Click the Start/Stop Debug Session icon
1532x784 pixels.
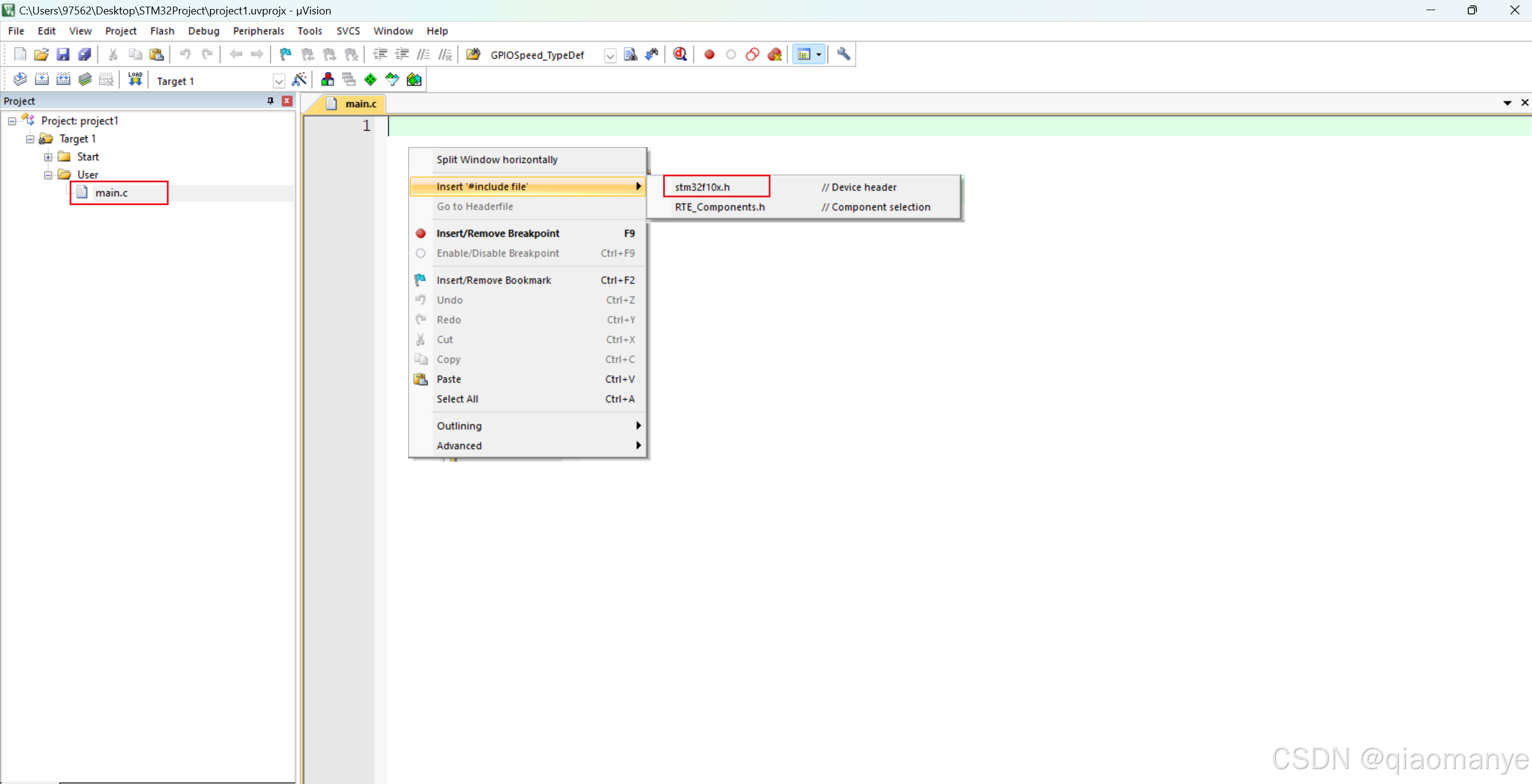tap(679, 55)
